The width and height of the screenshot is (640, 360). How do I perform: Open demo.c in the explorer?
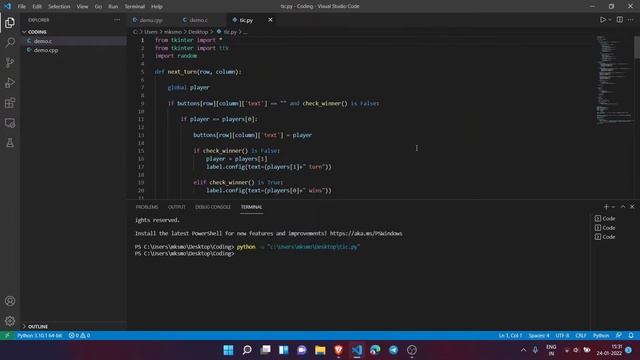[73, 41]
